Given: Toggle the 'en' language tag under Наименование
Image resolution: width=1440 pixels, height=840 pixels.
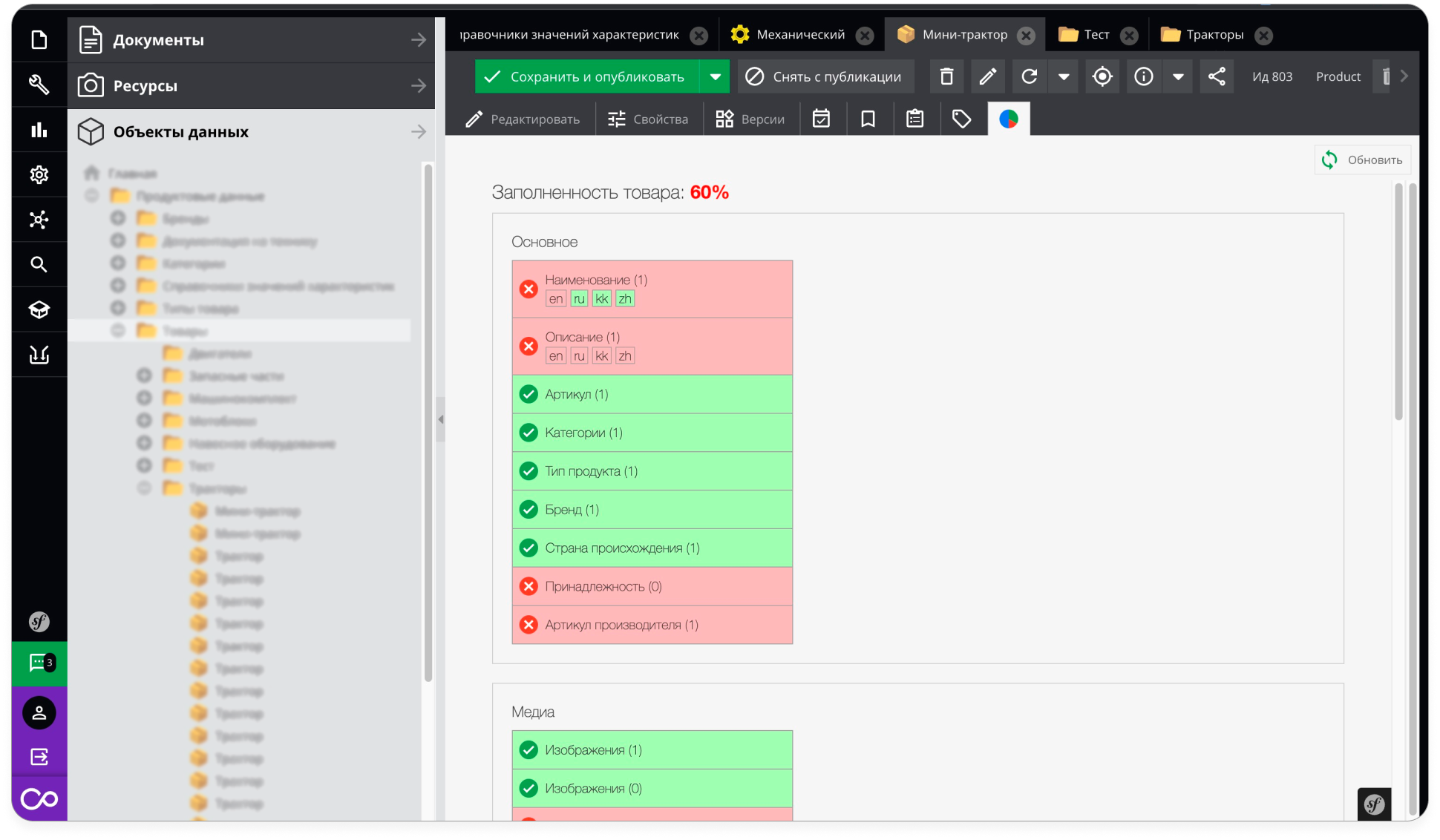Looking at the screenshot, I should (556, 298).
